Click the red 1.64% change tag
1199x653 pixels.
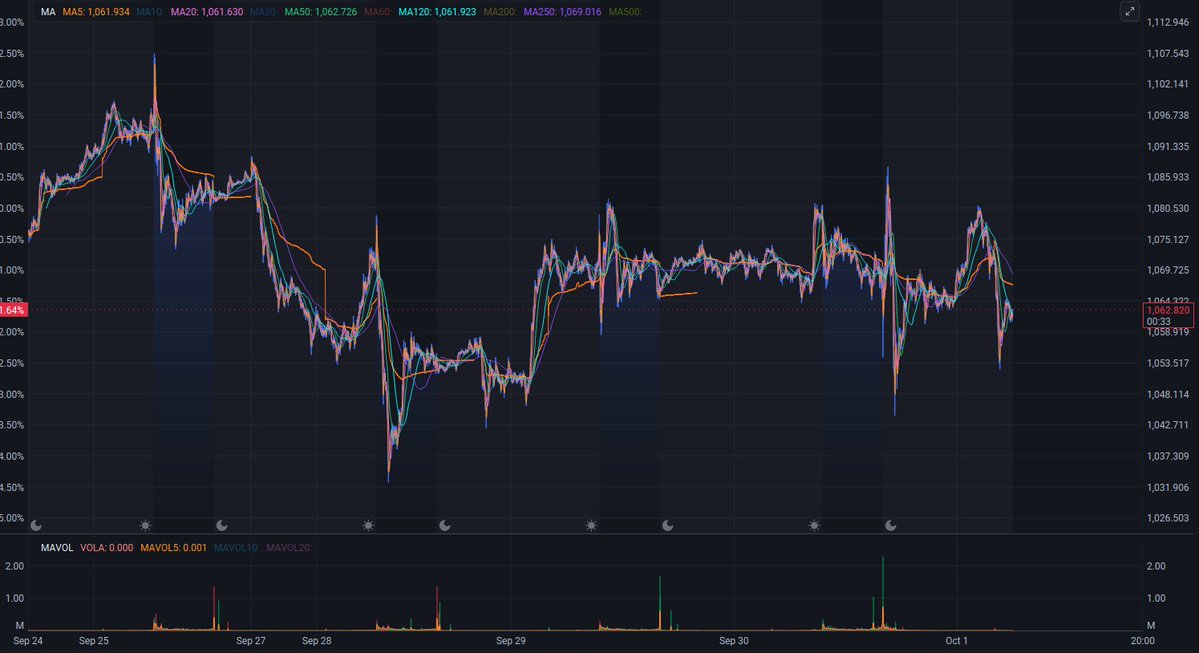click(x=13, y=310)
